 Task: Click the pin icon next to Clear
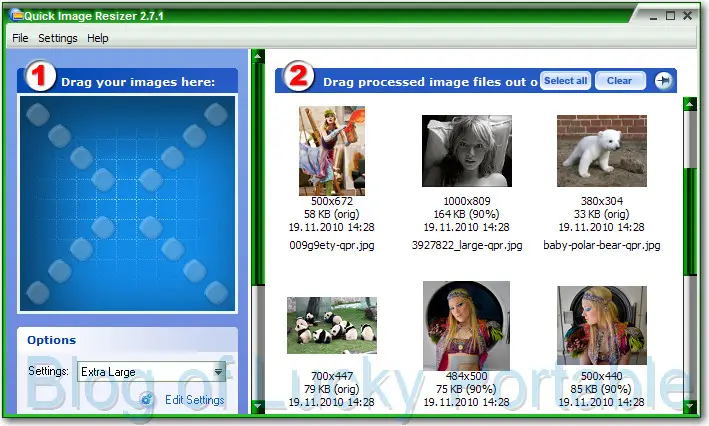(663, 81)
